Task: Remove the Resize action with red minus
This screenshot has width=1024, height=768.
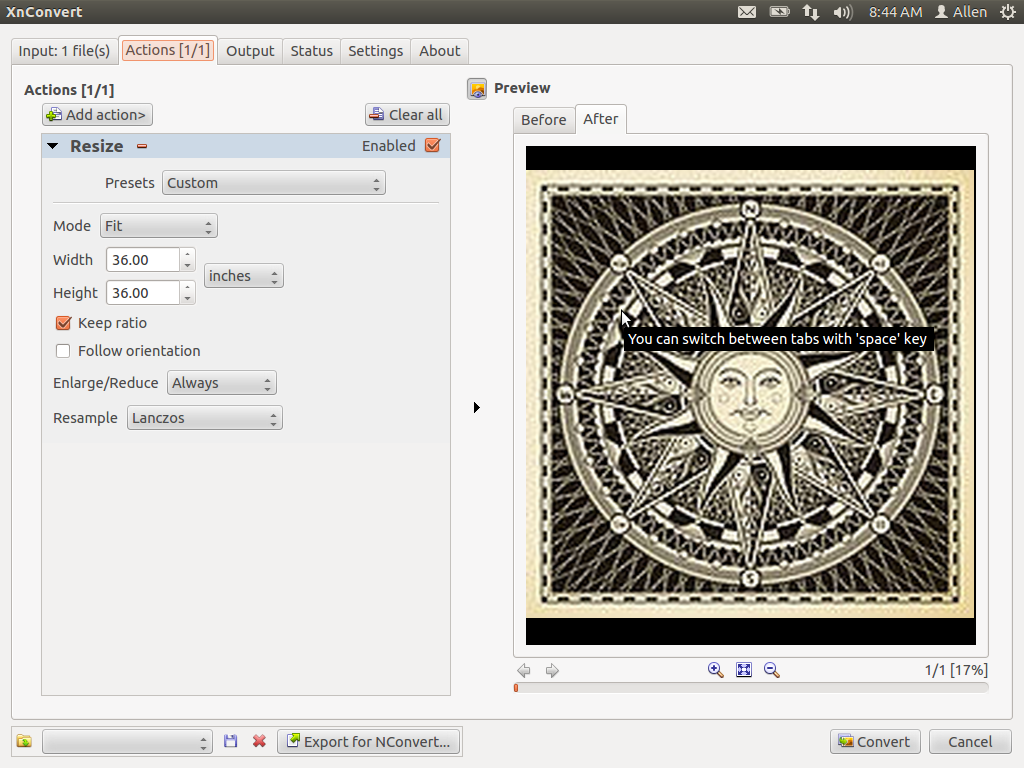Action: pos(142,146)
